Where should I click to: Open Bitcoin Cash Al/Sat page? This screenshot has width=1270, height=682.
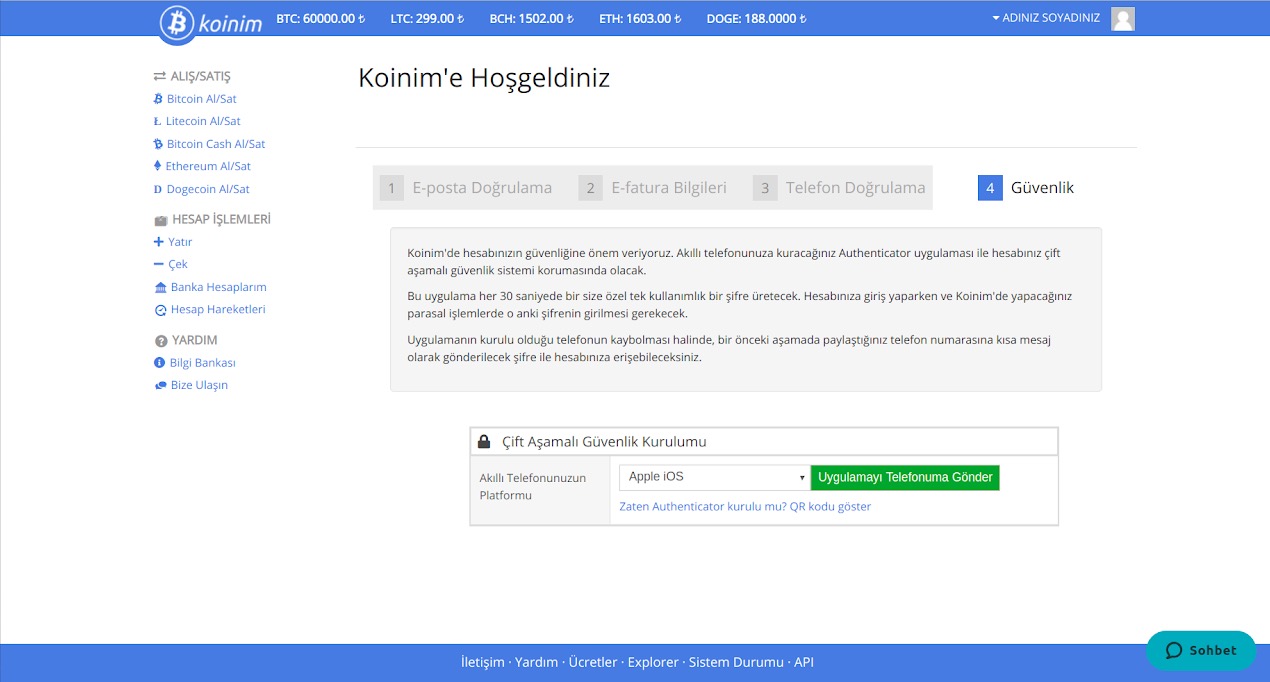(216, 144)
